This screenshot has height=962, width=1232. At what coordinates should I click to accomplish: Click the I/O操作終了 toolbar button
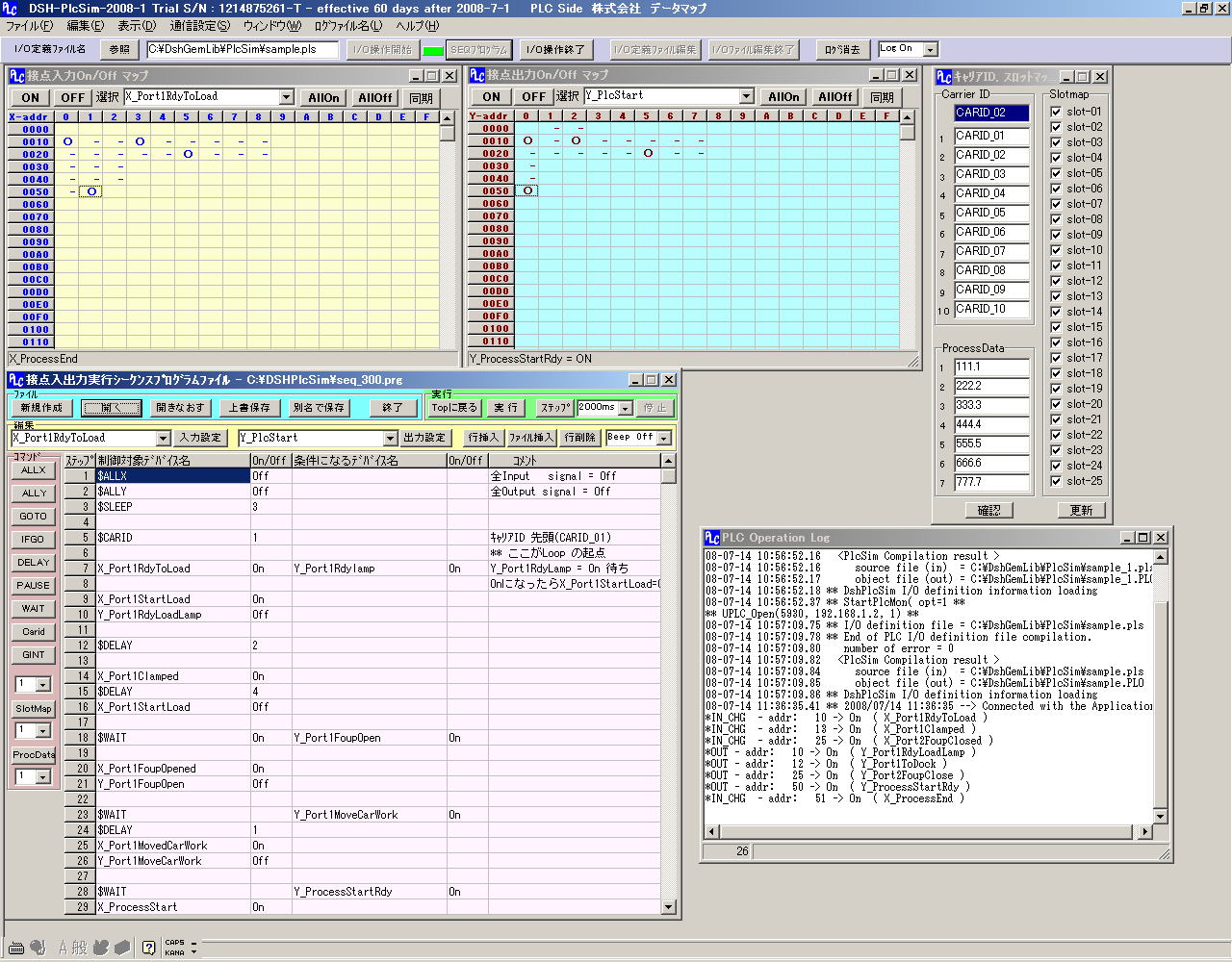(x=554, y=49)
